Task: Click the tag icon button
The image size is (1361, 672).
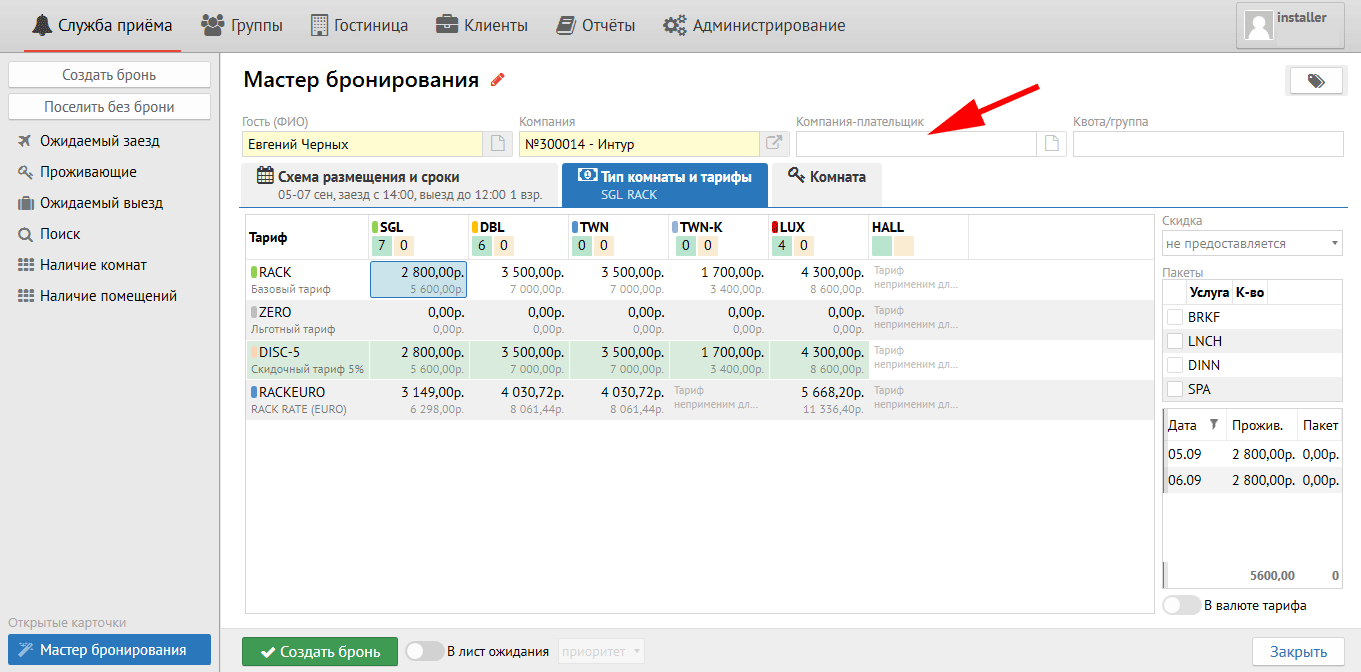Action: click(1315, 81)
